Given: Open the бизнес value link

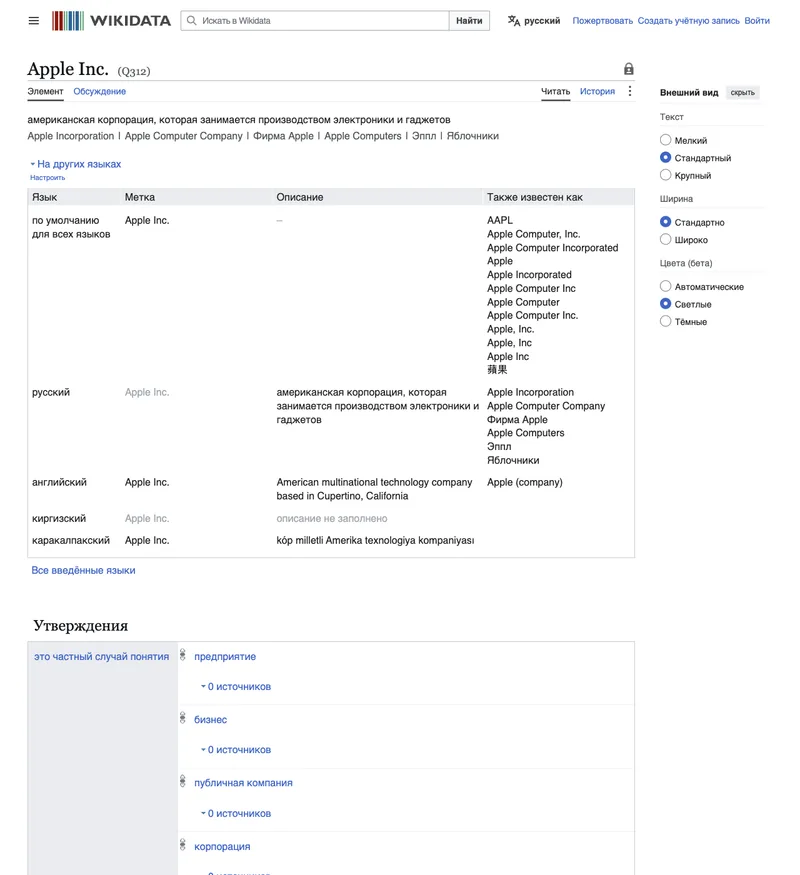Looking at the screenshot, I should click(210, 719).
